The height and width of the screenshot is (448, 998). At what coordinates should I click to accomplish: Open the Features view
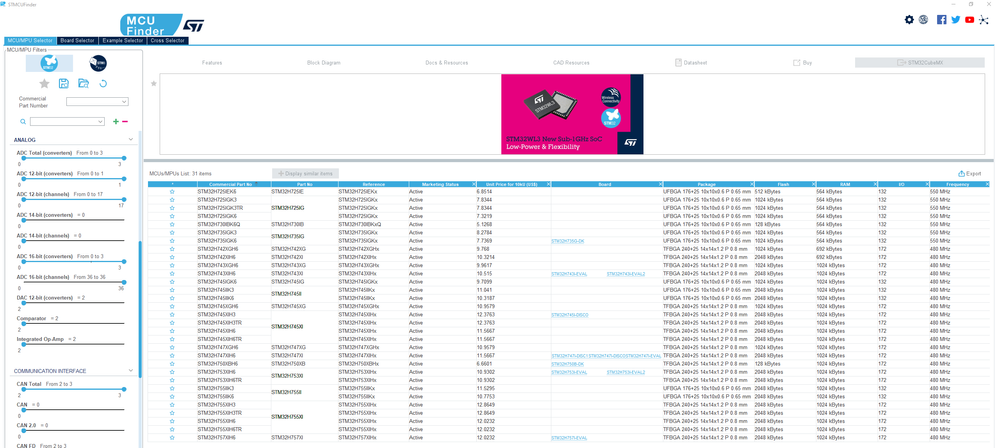(212, 63)
